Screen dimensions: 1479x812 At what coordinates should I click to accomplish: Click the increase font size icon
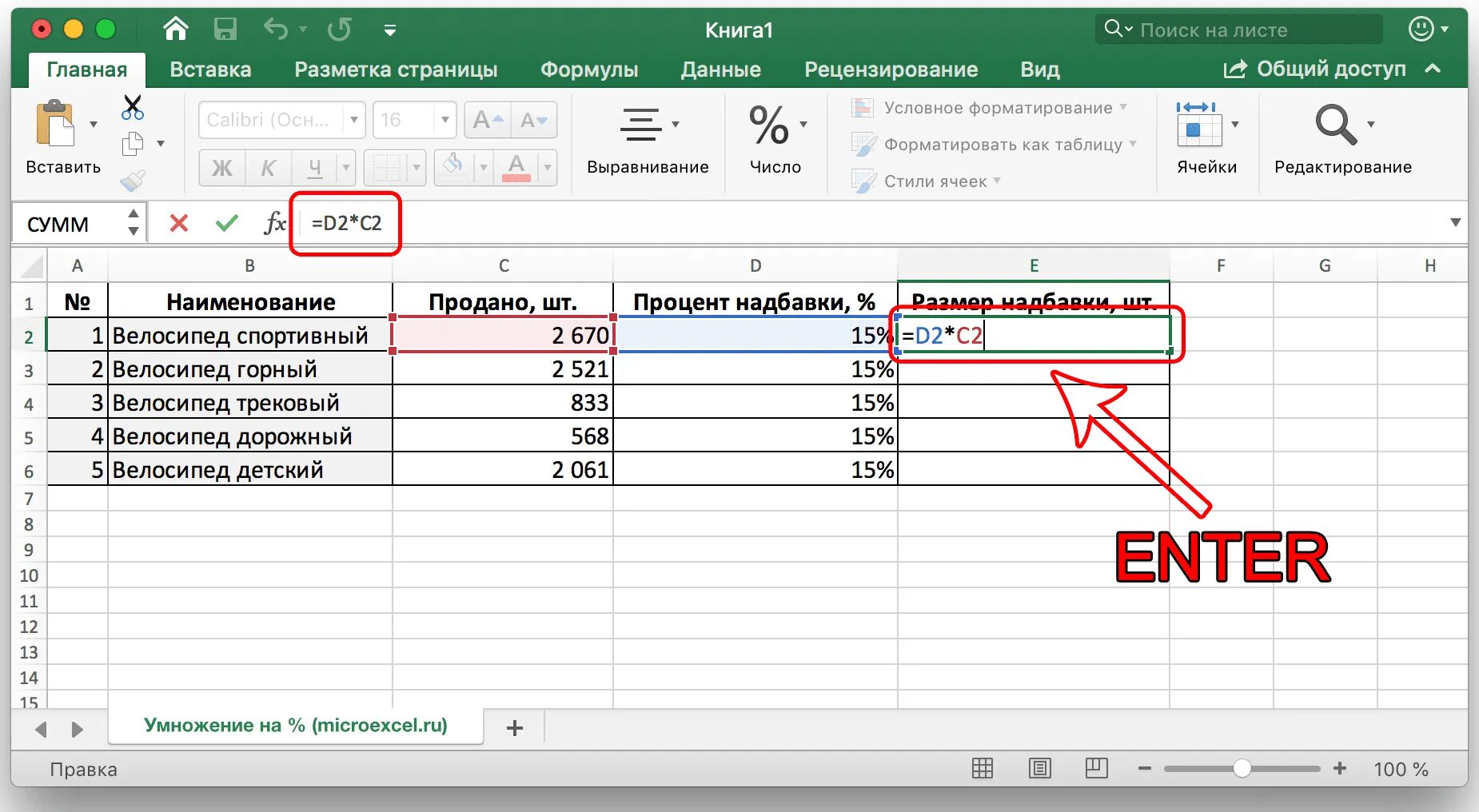[488, 120]
